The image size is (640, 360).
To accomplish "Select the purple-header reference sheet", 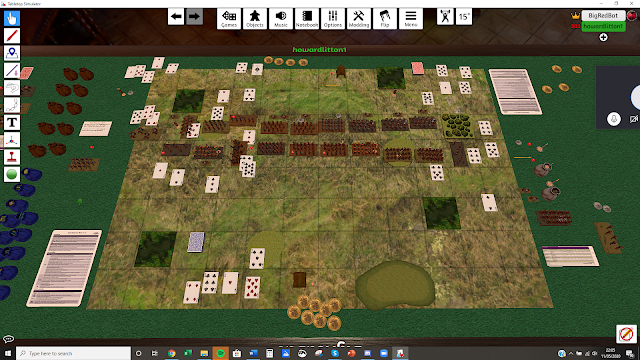I will pos(570,256).
